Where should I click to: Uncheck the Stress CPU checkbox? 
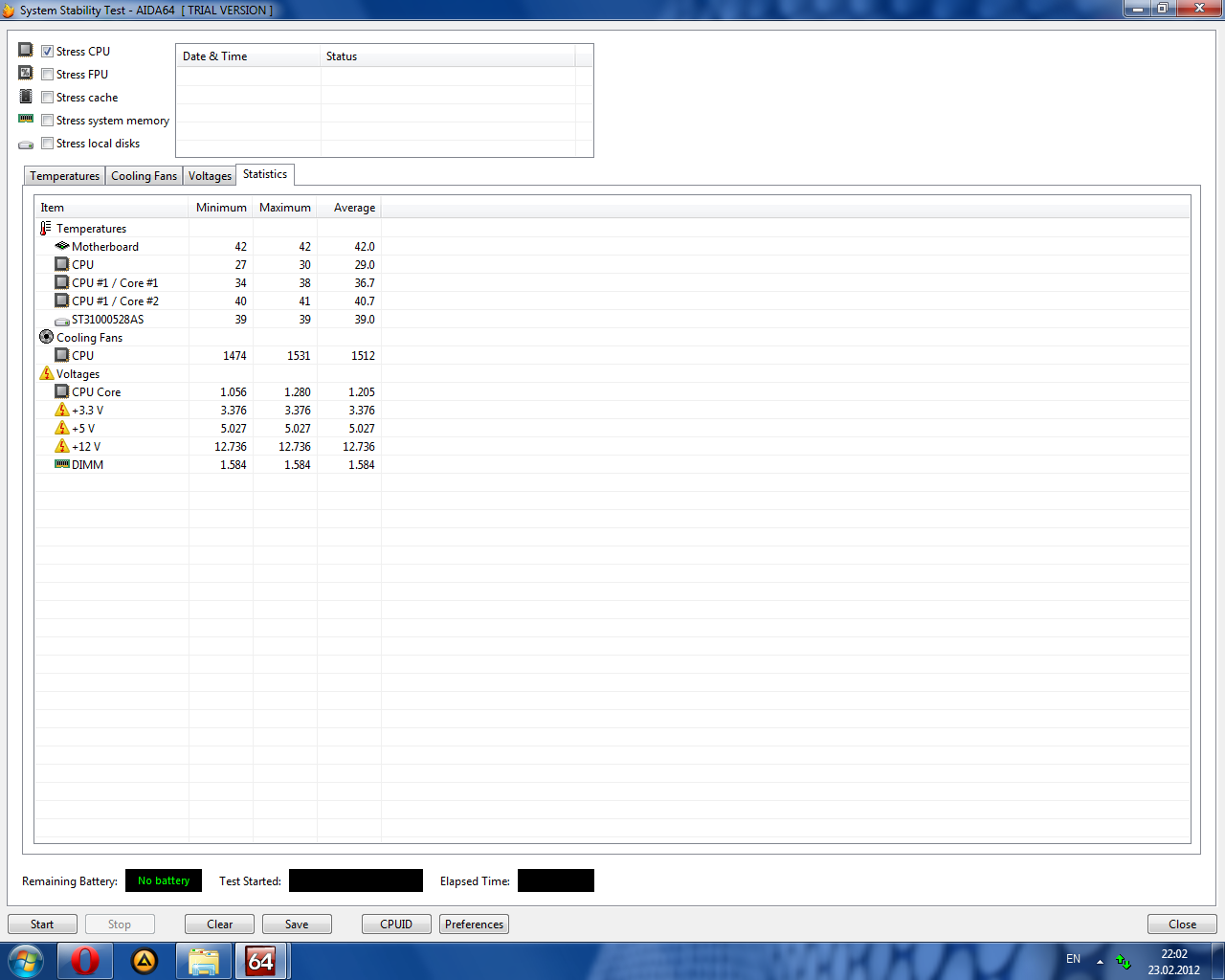point(47,51)
